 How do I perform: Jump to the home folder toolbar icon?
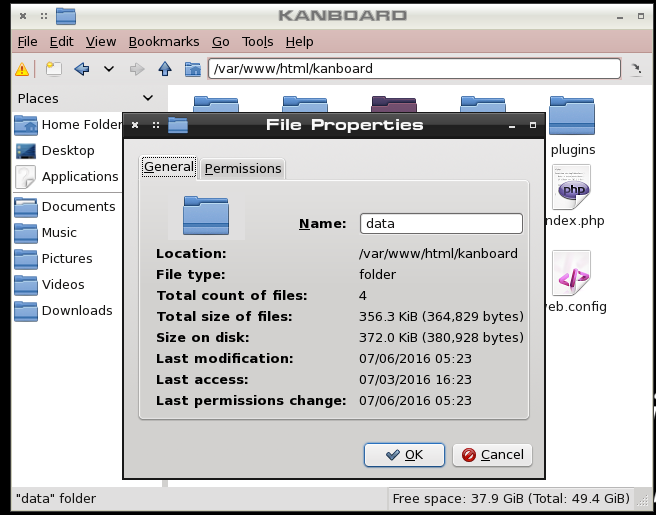(x=193, y=69)
